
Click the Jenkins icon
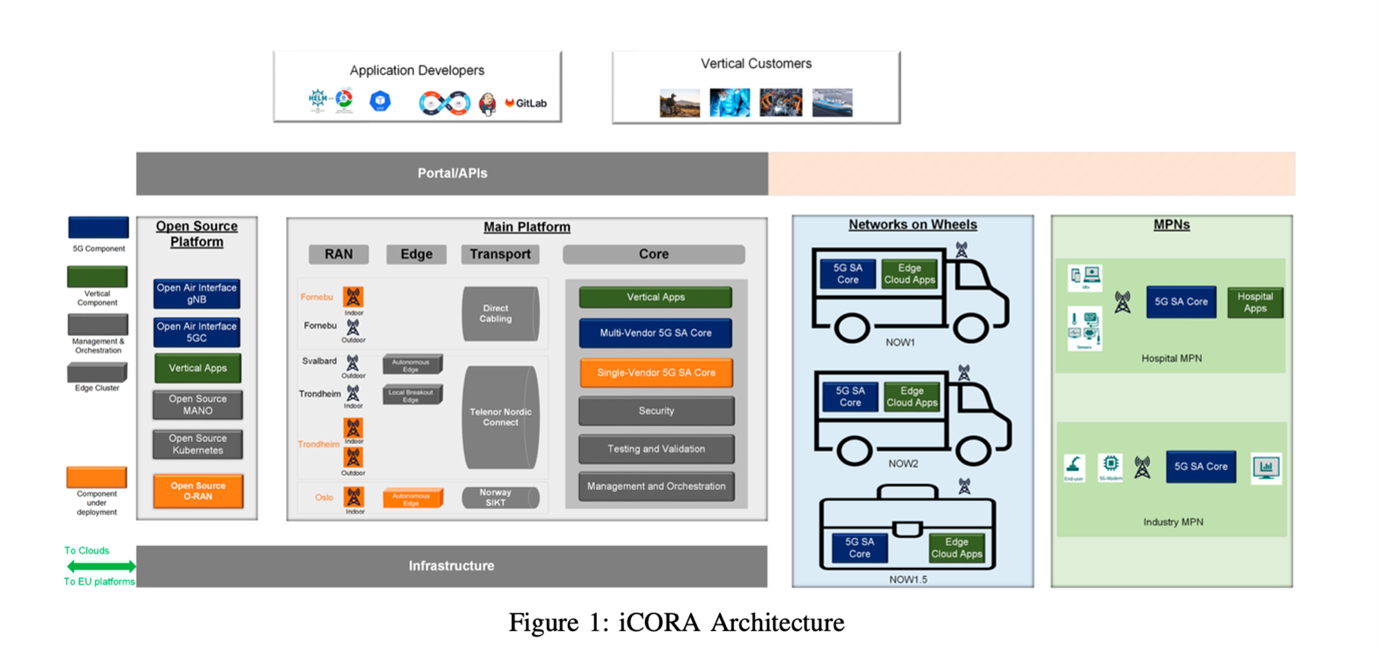click(x=487, y=103)
